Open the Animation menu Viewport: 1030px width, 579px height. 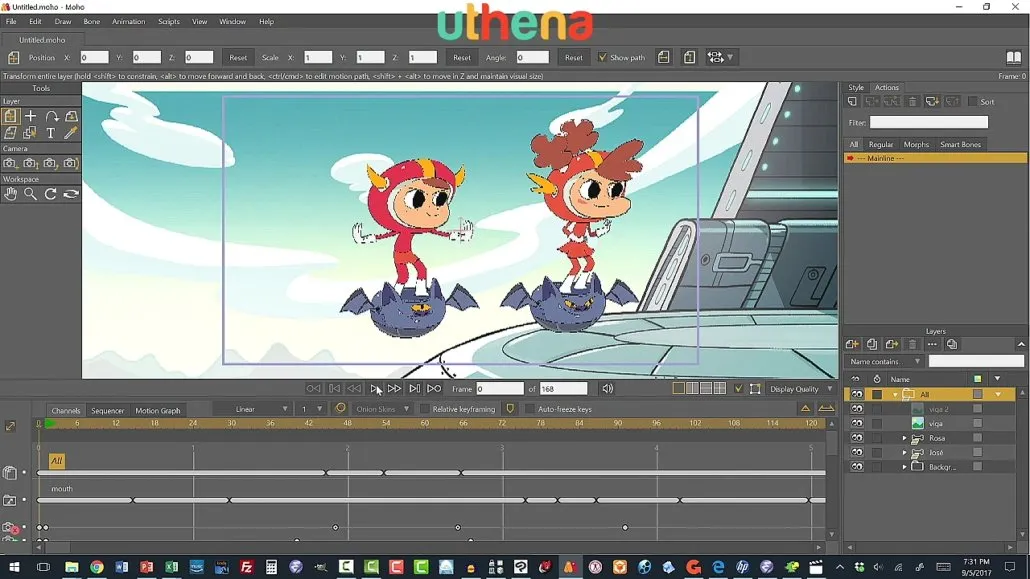pyautogui.click(x=128, y=22)
